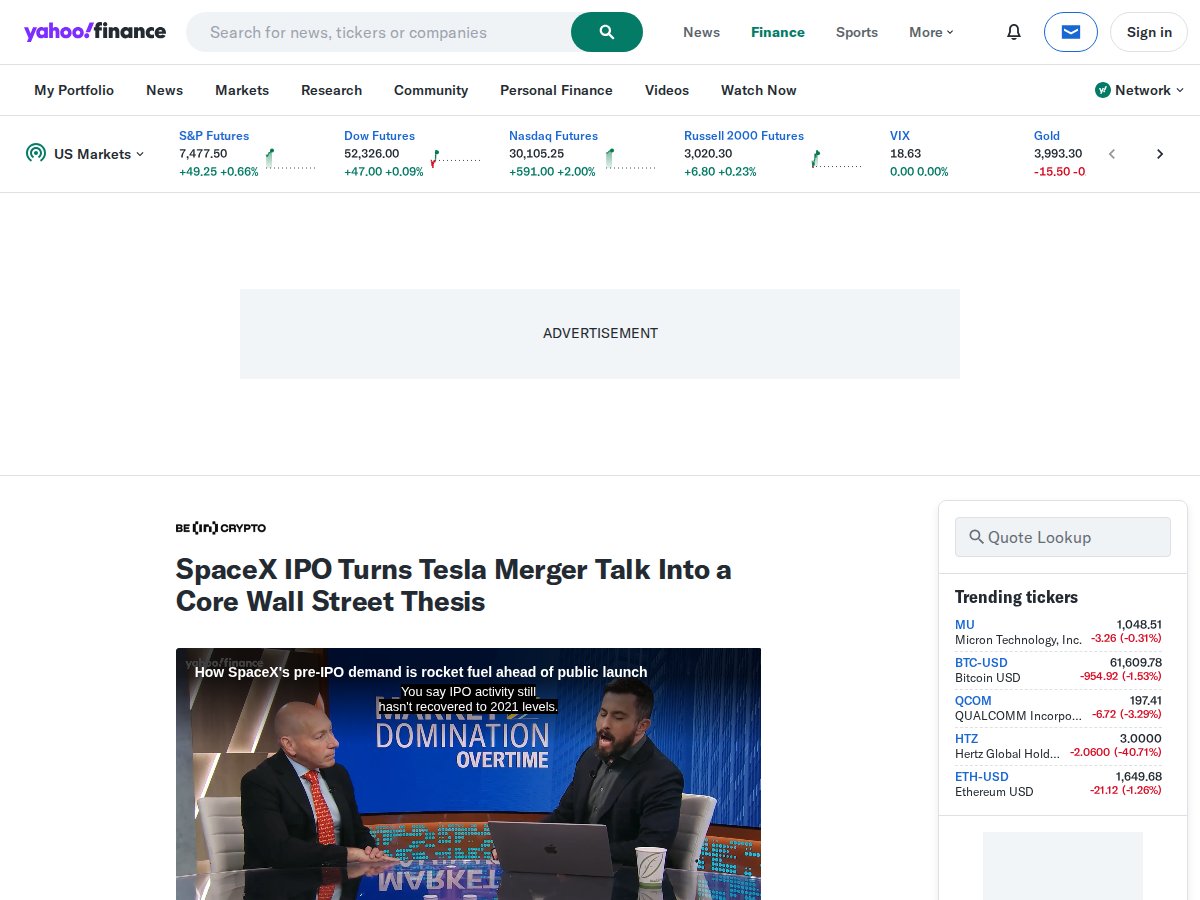The height and width of the screenshot is (900, 1200).
Task: Show next tickers with right arrow
Action: [1160, 154]
